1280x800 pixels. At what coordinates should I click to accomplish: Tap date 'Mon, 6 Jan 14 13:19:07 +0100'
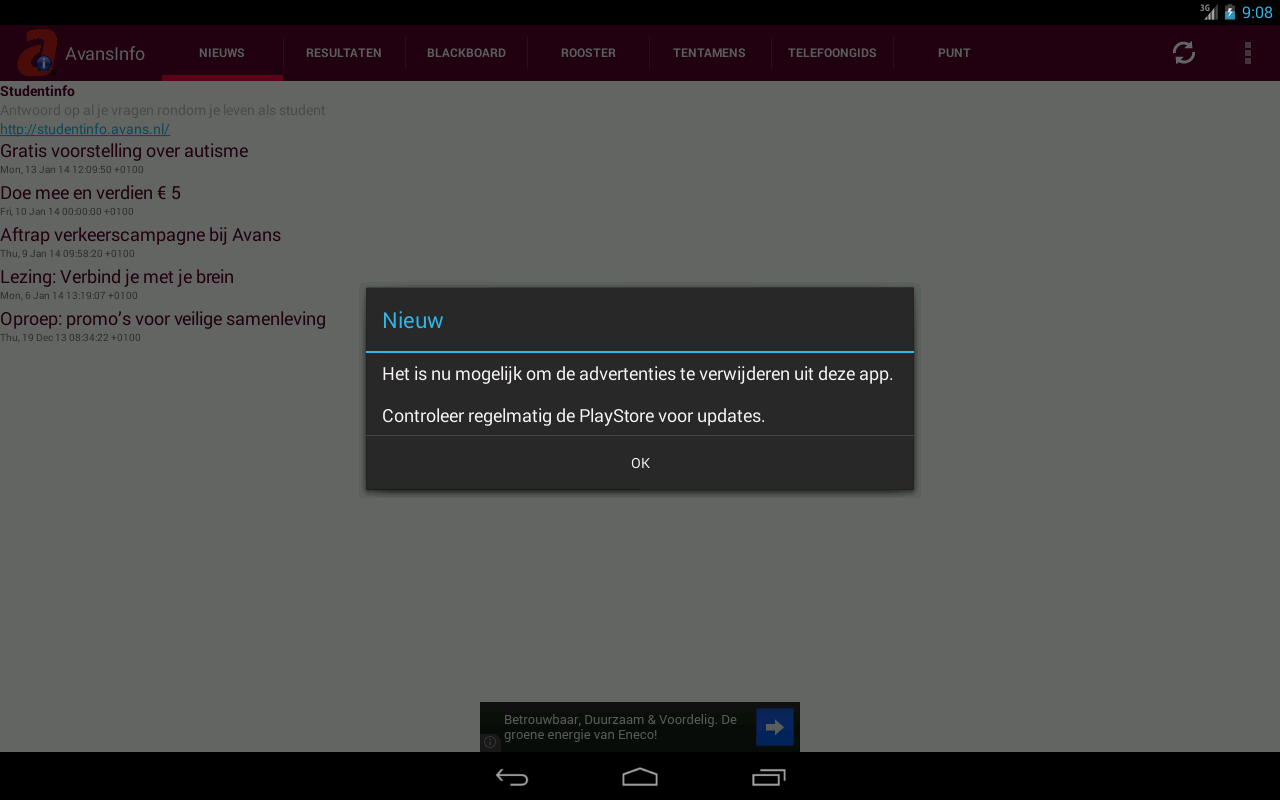[69, 296]
